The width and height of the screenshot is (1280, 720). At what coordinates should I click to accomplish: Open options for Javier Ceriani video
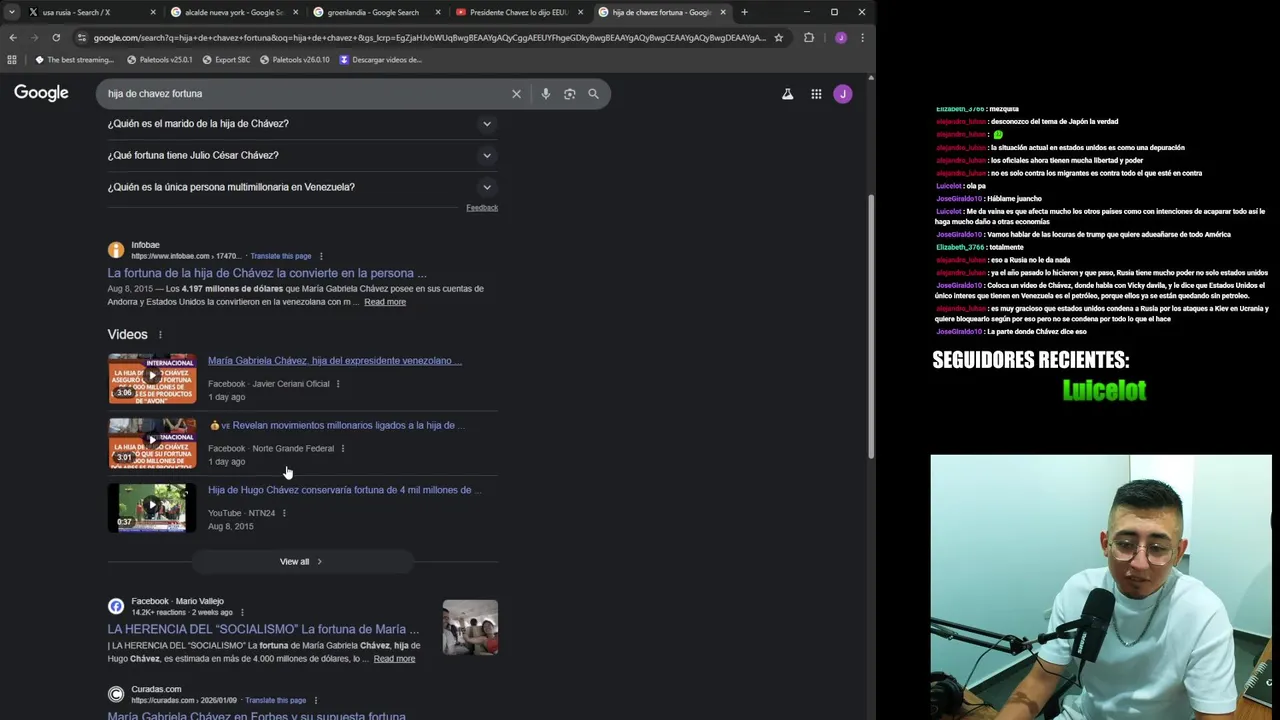click(x=338, y=384)
